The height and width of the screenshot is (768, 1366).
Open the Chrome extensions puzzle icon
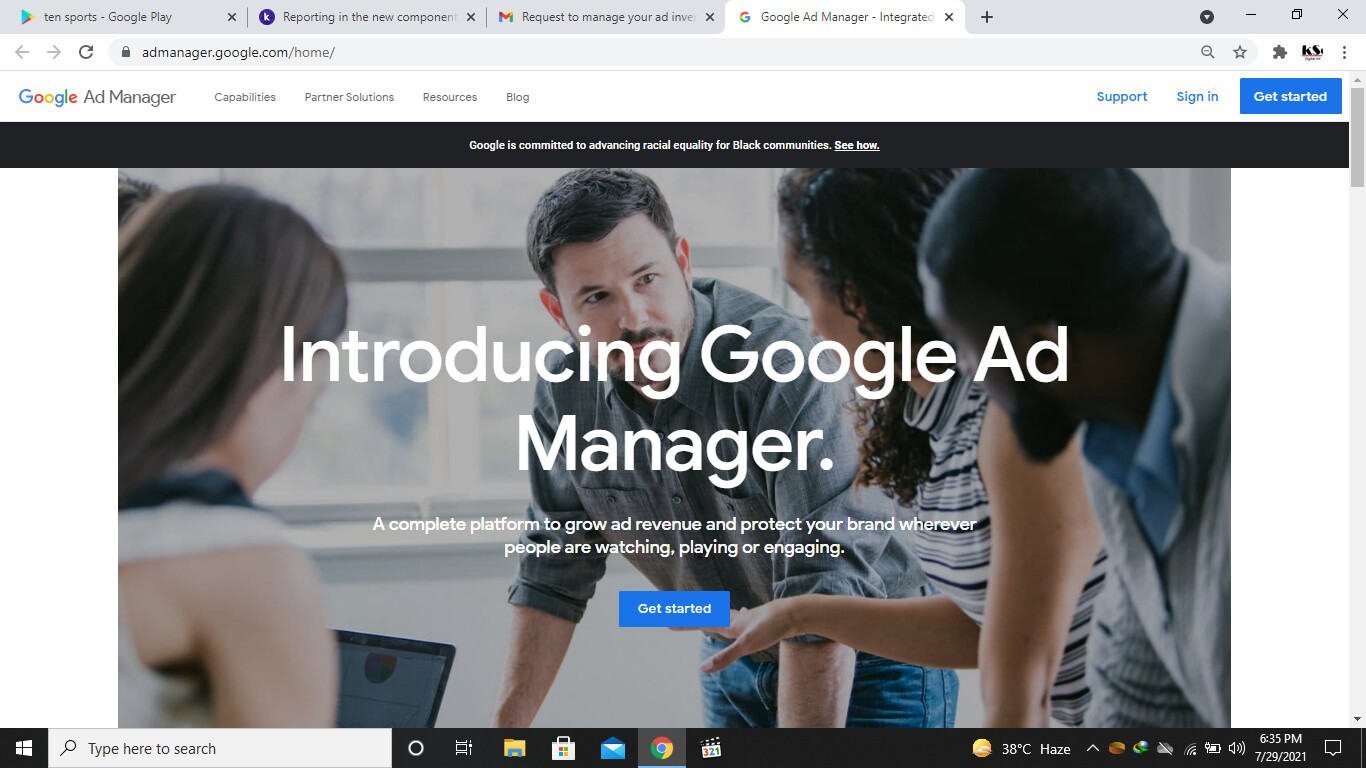coord(1279,52)
